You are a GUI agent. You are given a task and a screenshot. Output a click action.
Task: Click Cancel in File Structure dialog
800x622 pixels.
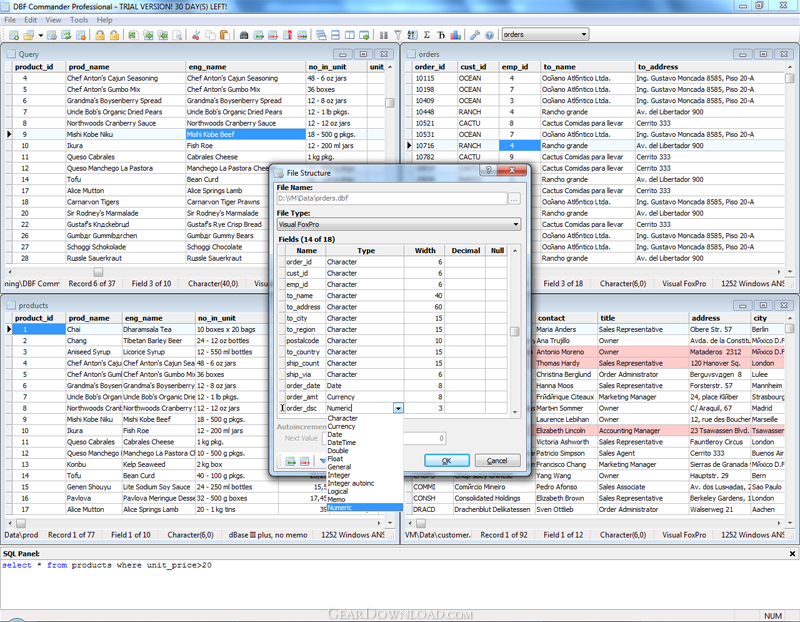tap(497, 460)
